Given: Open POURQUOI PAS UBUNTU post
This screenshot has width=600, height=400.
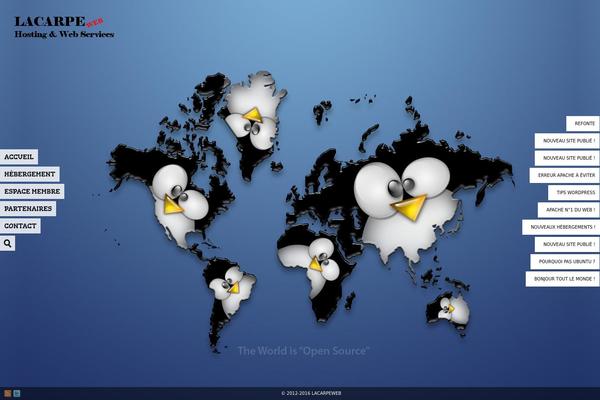Looking at the screenshot, I should (565, 262).
